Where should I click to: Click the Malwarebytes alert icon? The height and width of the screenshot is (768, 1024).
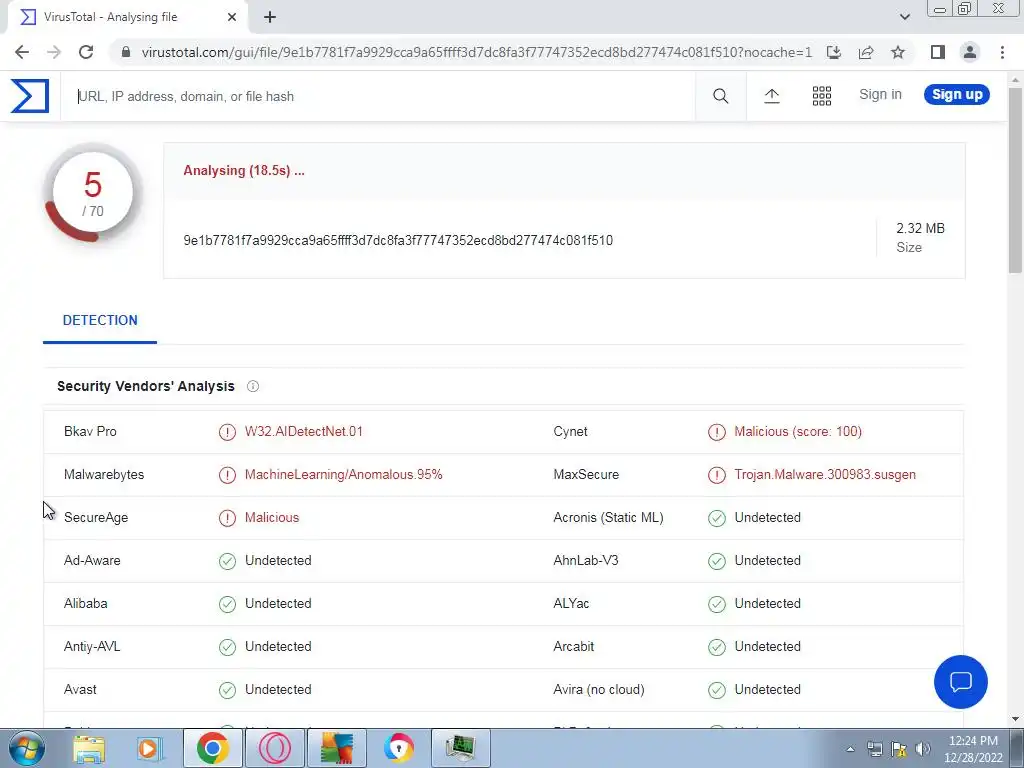(x=227, y=475)
